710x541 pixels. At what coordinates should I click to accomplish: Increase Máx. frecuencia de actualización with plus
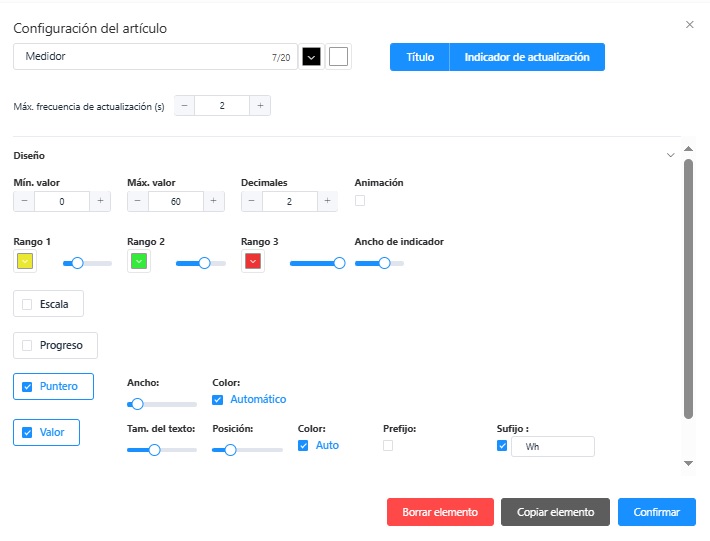260,106
